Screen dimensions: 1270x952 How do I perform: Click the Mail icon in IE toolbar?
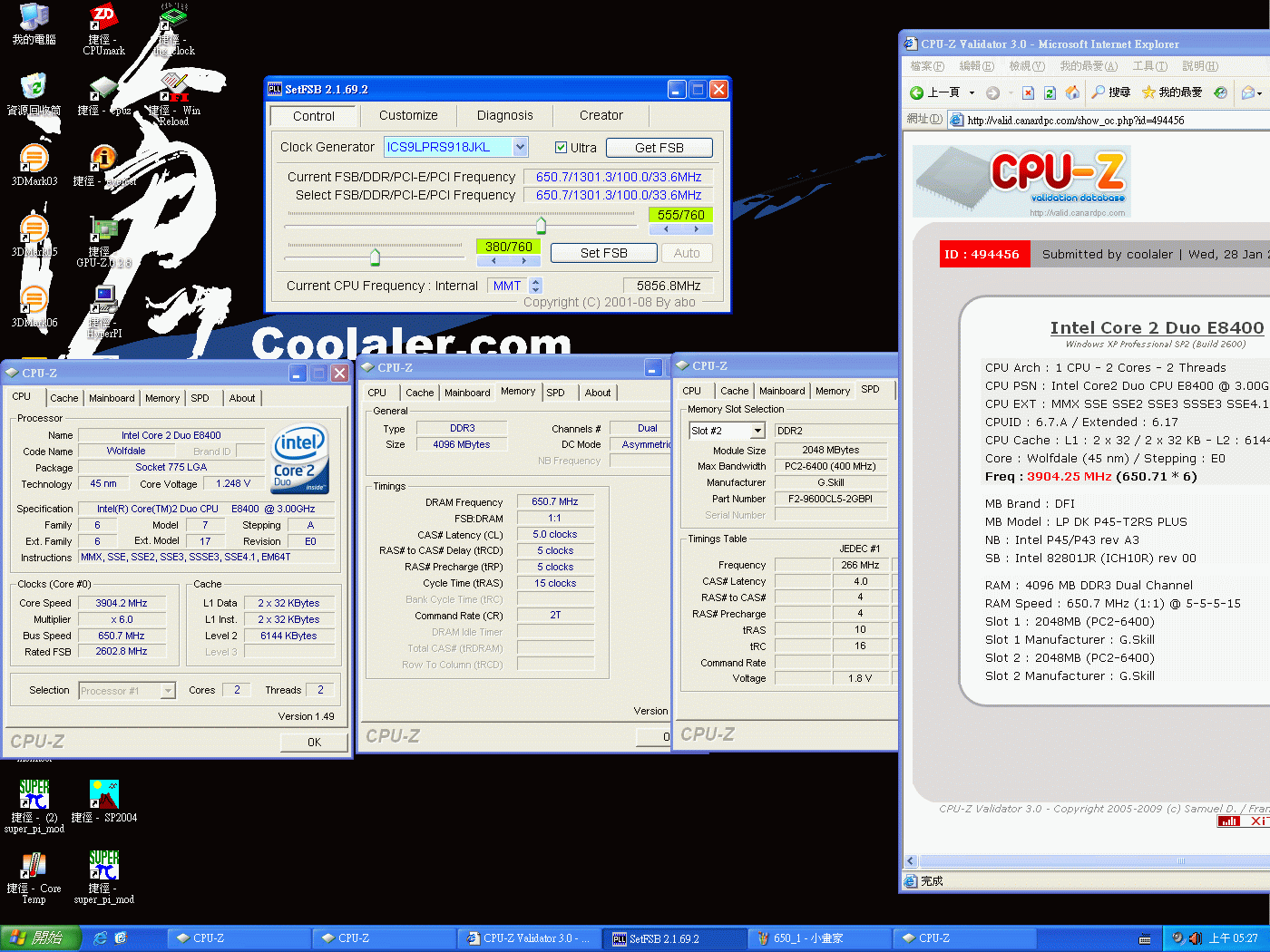[1248, 92]
